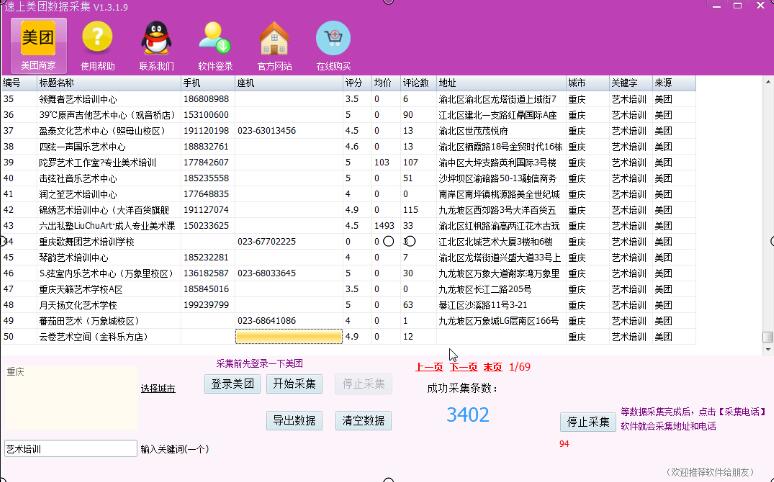Sort by 城市 column header

(587, 83)
